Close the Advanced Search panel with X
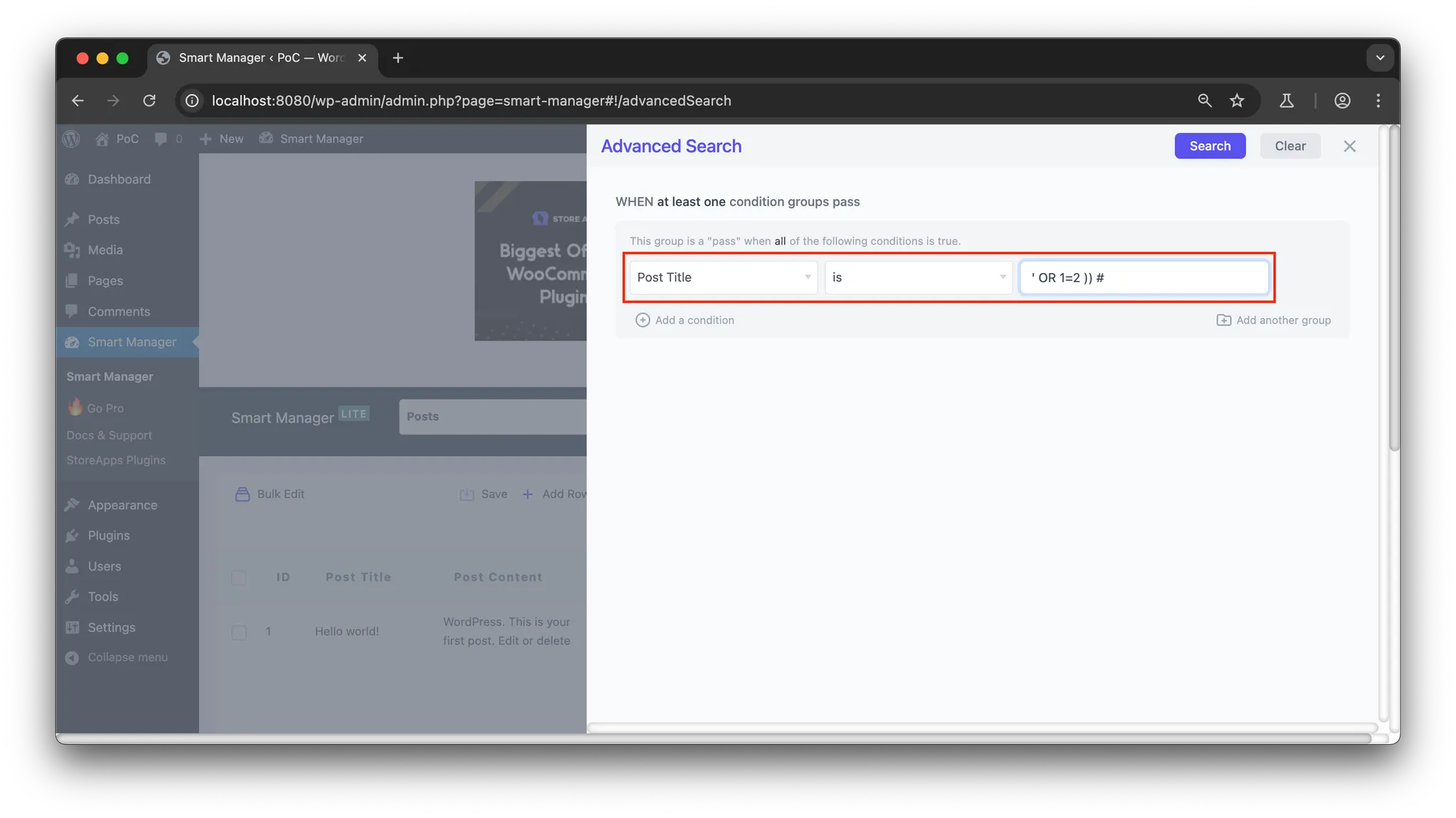Viewport: 1456px width, 818px height. (x=1349, y=146)
